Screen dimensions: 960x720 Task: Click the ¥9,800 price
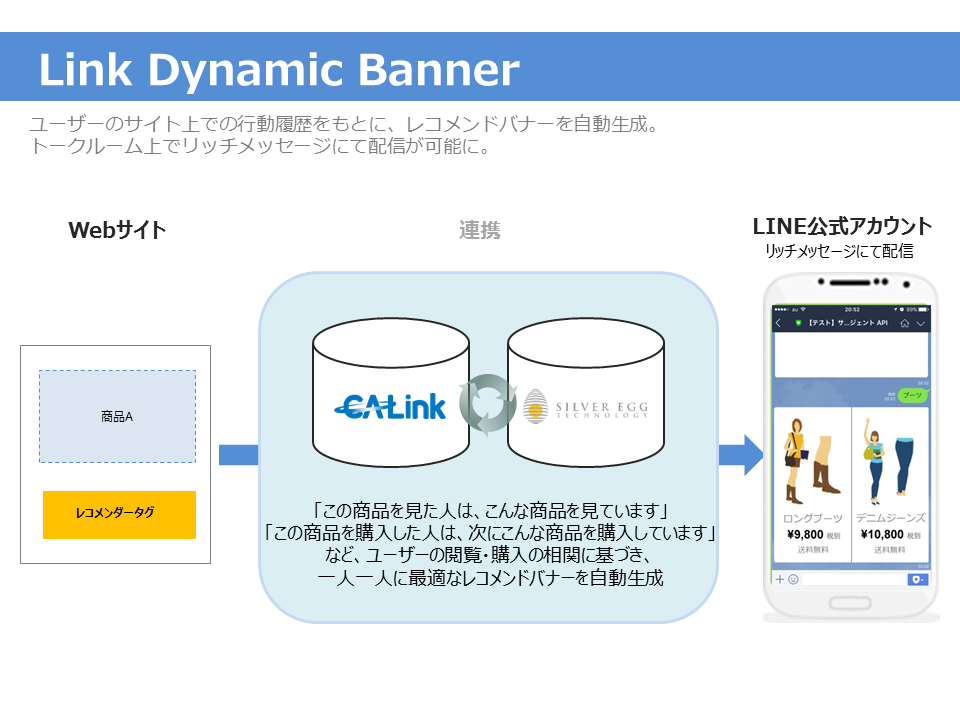point(805,534)
